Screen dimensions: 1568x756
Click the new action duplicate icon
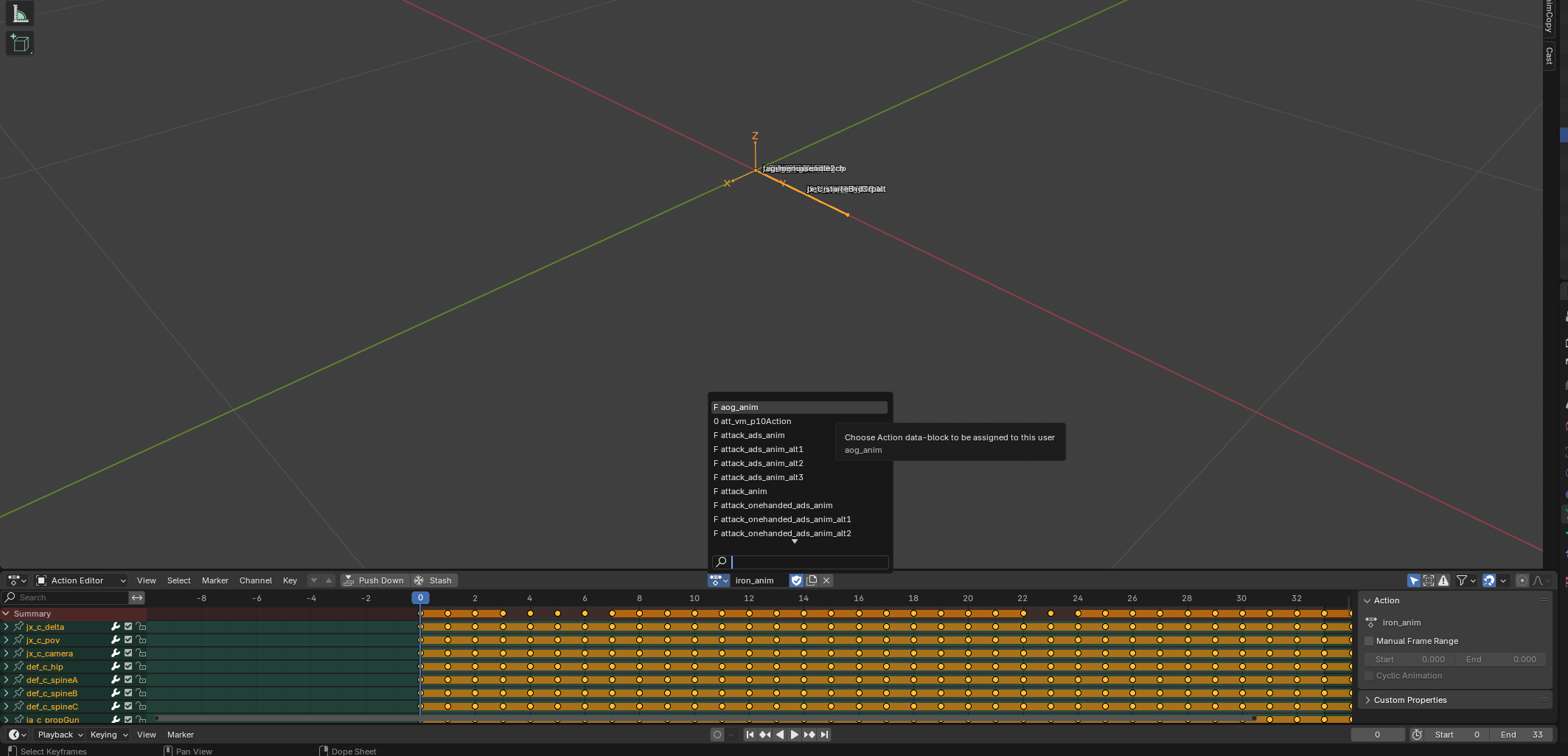[812, 580]
